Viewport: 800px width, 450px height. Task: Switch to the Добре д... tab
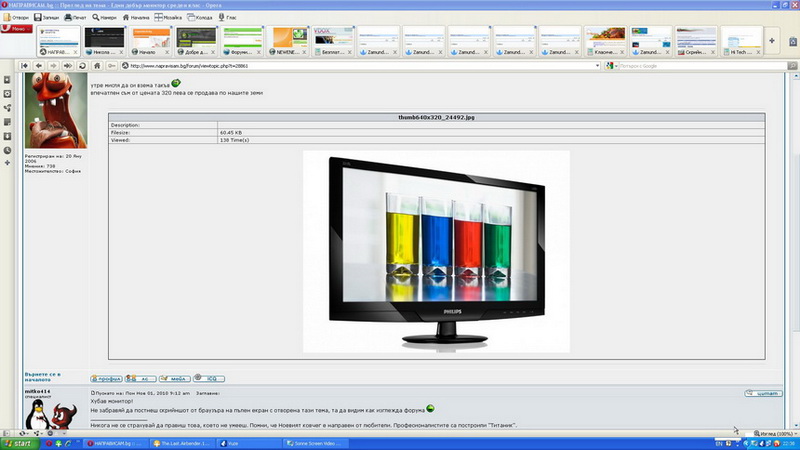click(x=195, y=41)
